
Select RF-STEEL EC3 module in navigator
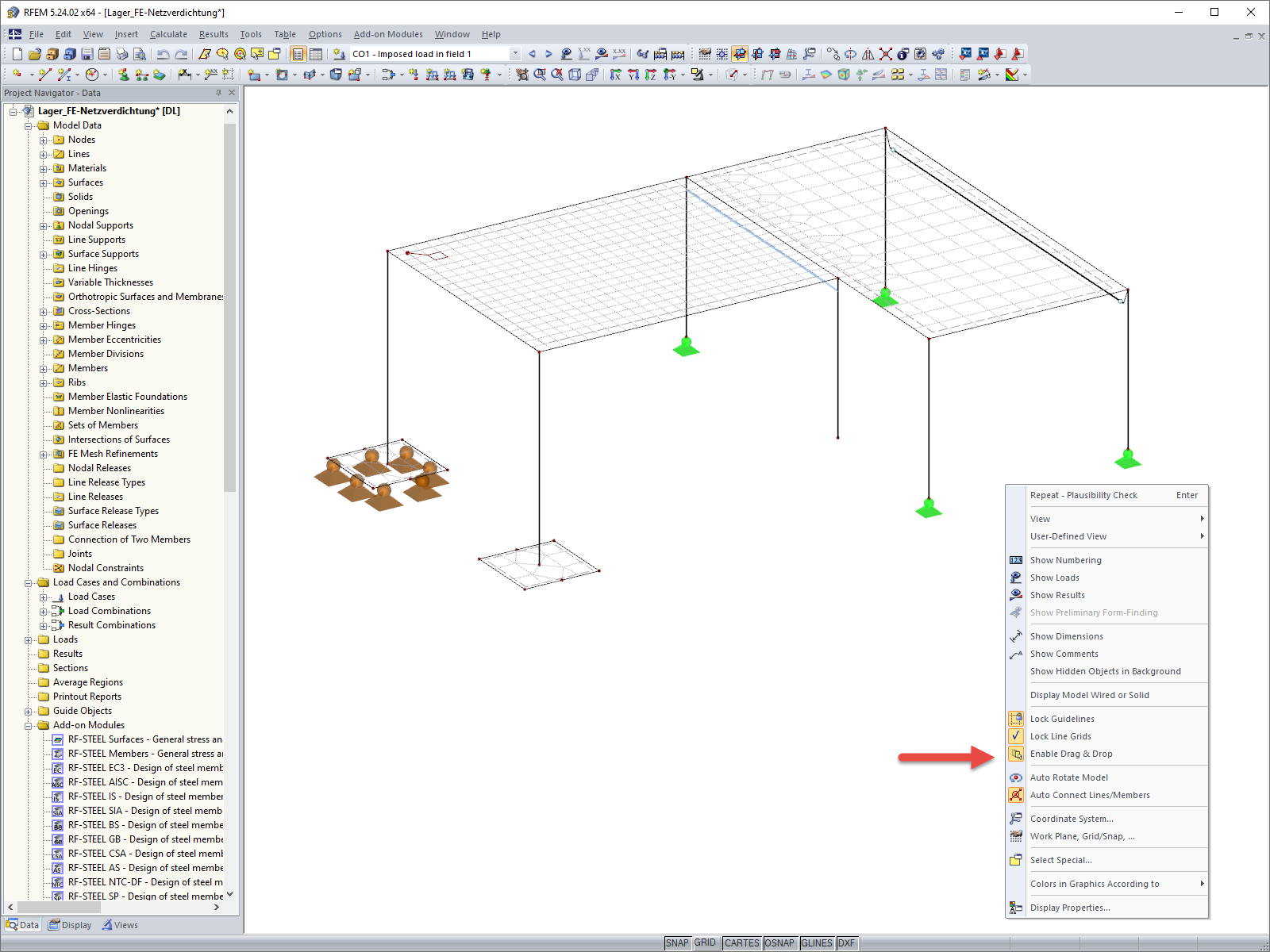click(x=145, y=768)
